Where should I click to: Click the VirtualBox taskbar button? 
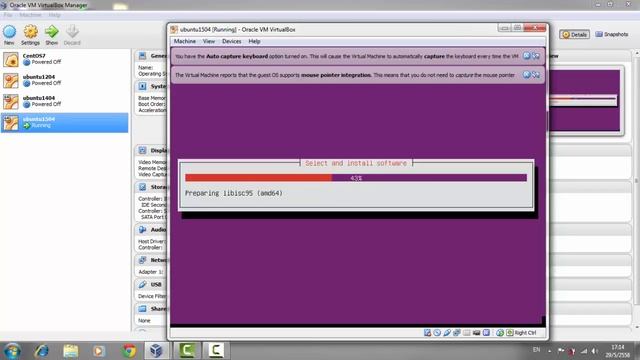[x=156, y=351]
